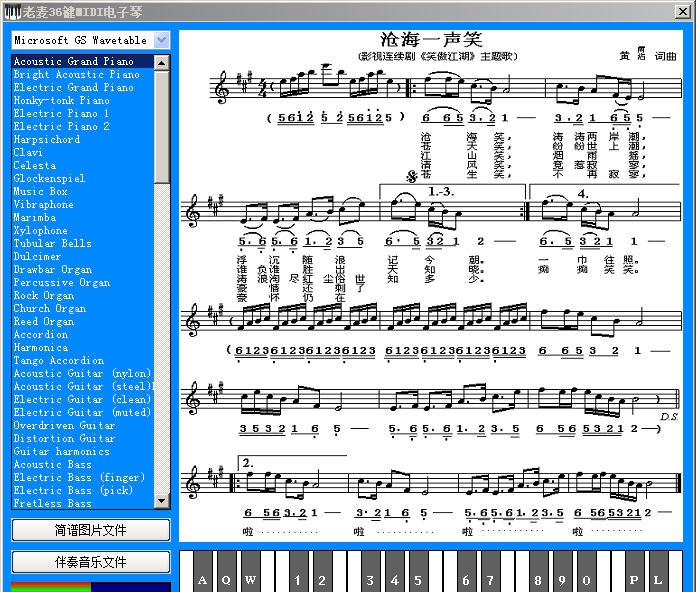This screenshot has width=696, height=592.
Task: Play the black piano key labeled 6
Action: [466, 571]
